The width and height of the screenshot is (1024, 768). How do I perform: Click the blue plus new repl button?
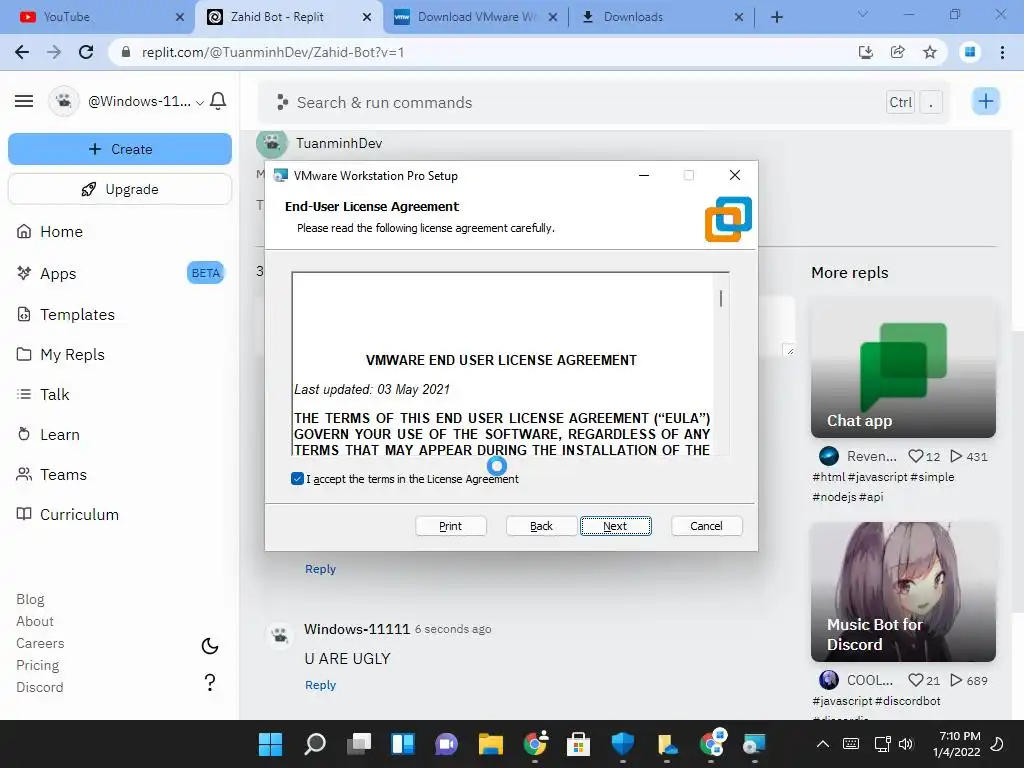[985, 101]
